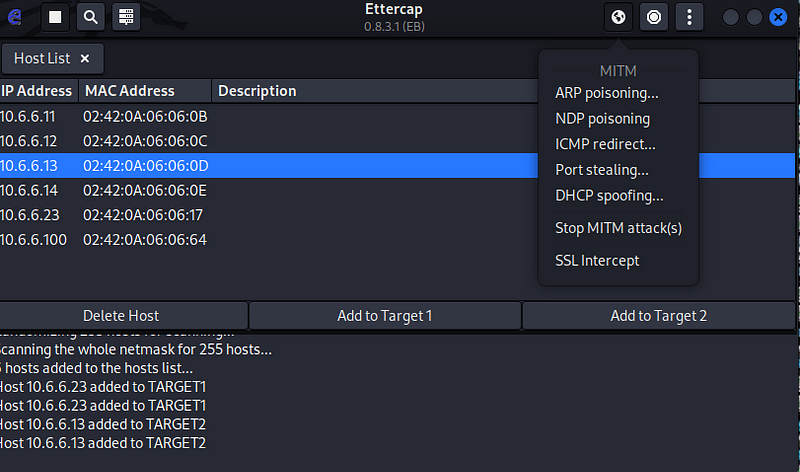Sort by MAC Address column header
800x472 pixels.
point(145,91)
